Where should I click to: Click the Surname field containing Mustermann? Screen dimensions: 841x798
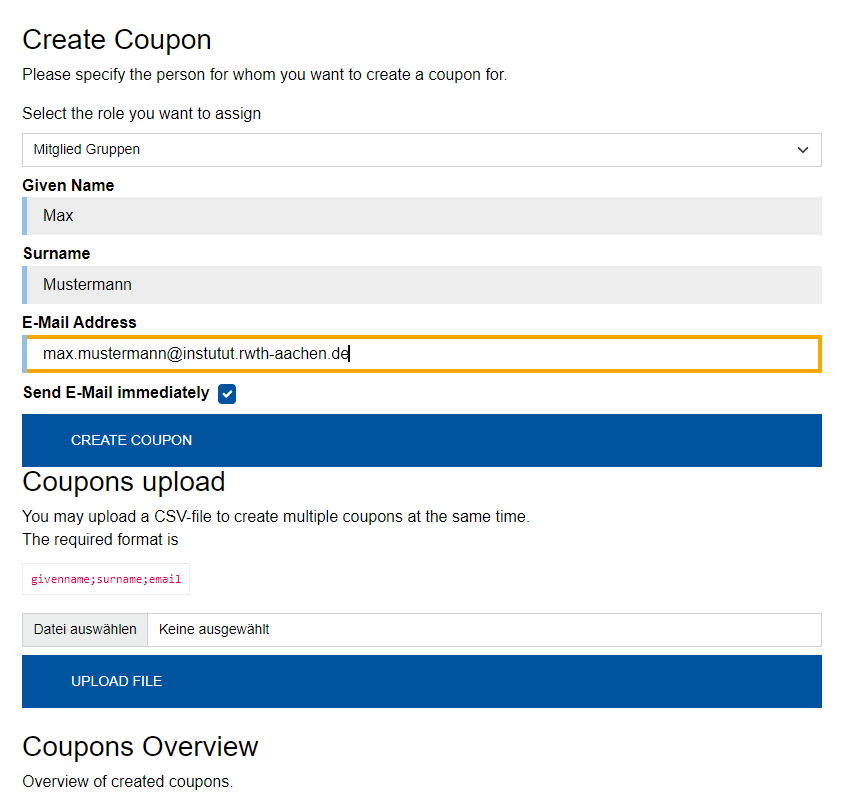click(x=422, y=285)
